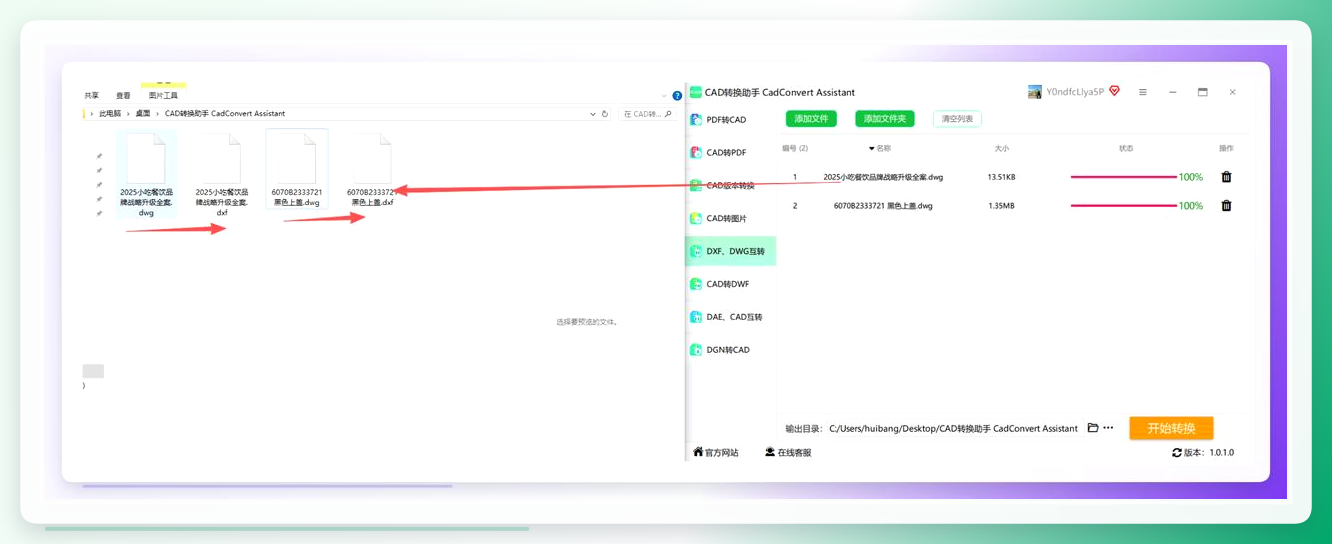Click the progress bar of row 1
The image size is (1332, 544).
click(x=1123, y=177)
